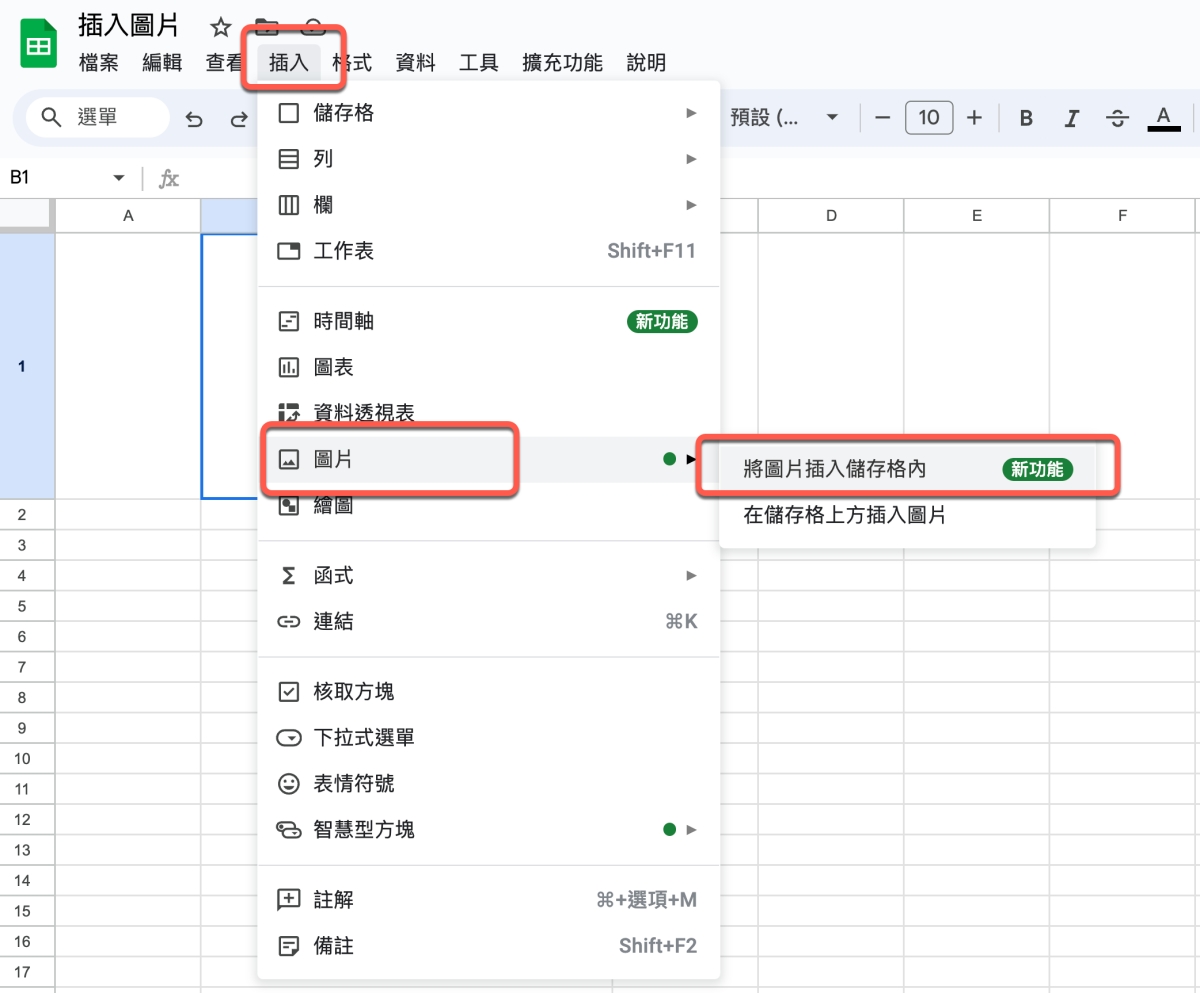The height and width of the screenshot is (993, 1200).
Task: Open the name box dropdown arrow
Action: [x=119, y=178]
